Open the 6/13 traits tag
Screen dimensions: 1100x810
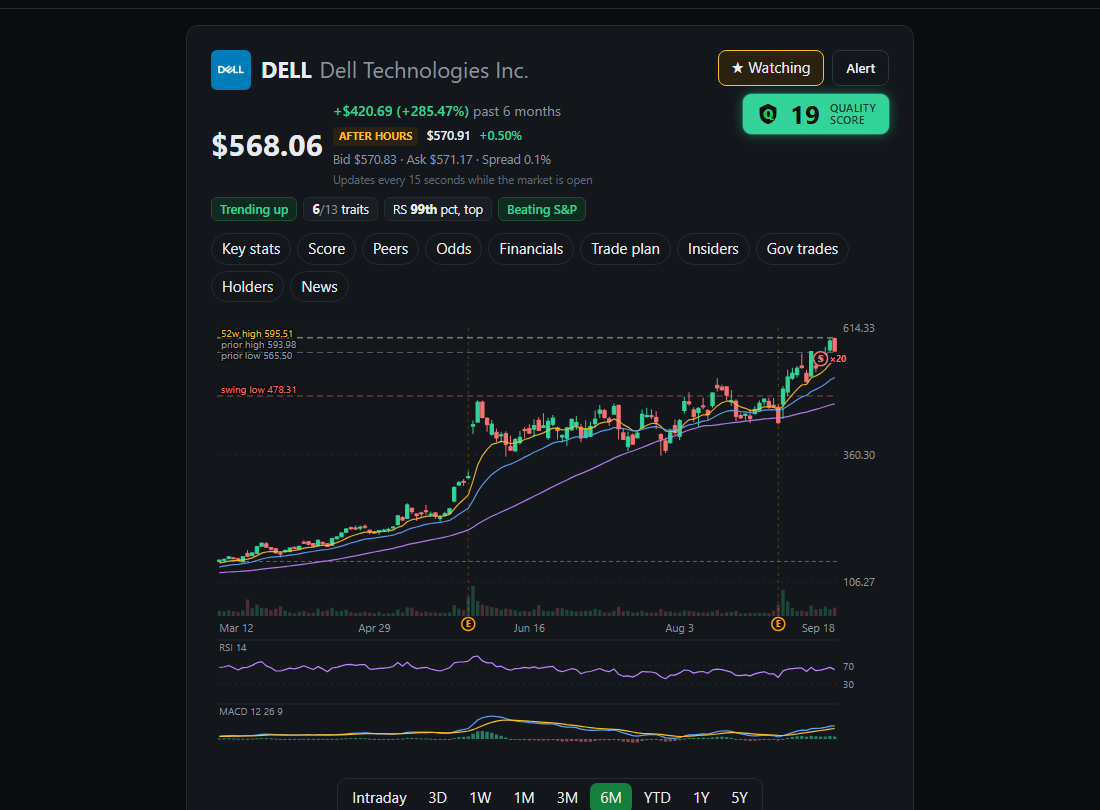[340, 210]
